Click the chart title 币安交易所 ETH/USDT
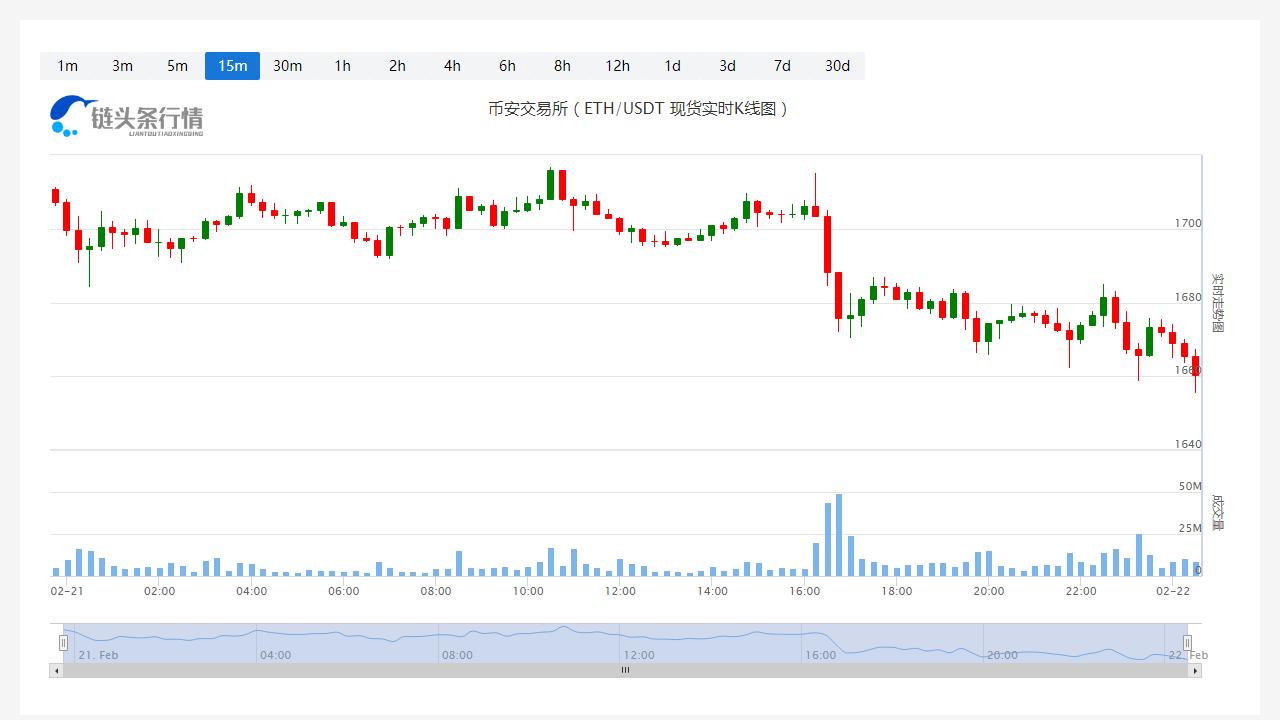1280x720 pixels. pos(638,109)
